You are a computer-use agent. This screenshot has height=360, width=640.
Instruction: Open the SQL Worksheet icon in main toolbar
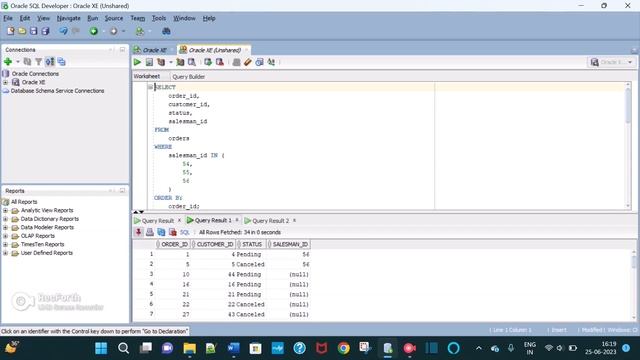tap(140, 31)
